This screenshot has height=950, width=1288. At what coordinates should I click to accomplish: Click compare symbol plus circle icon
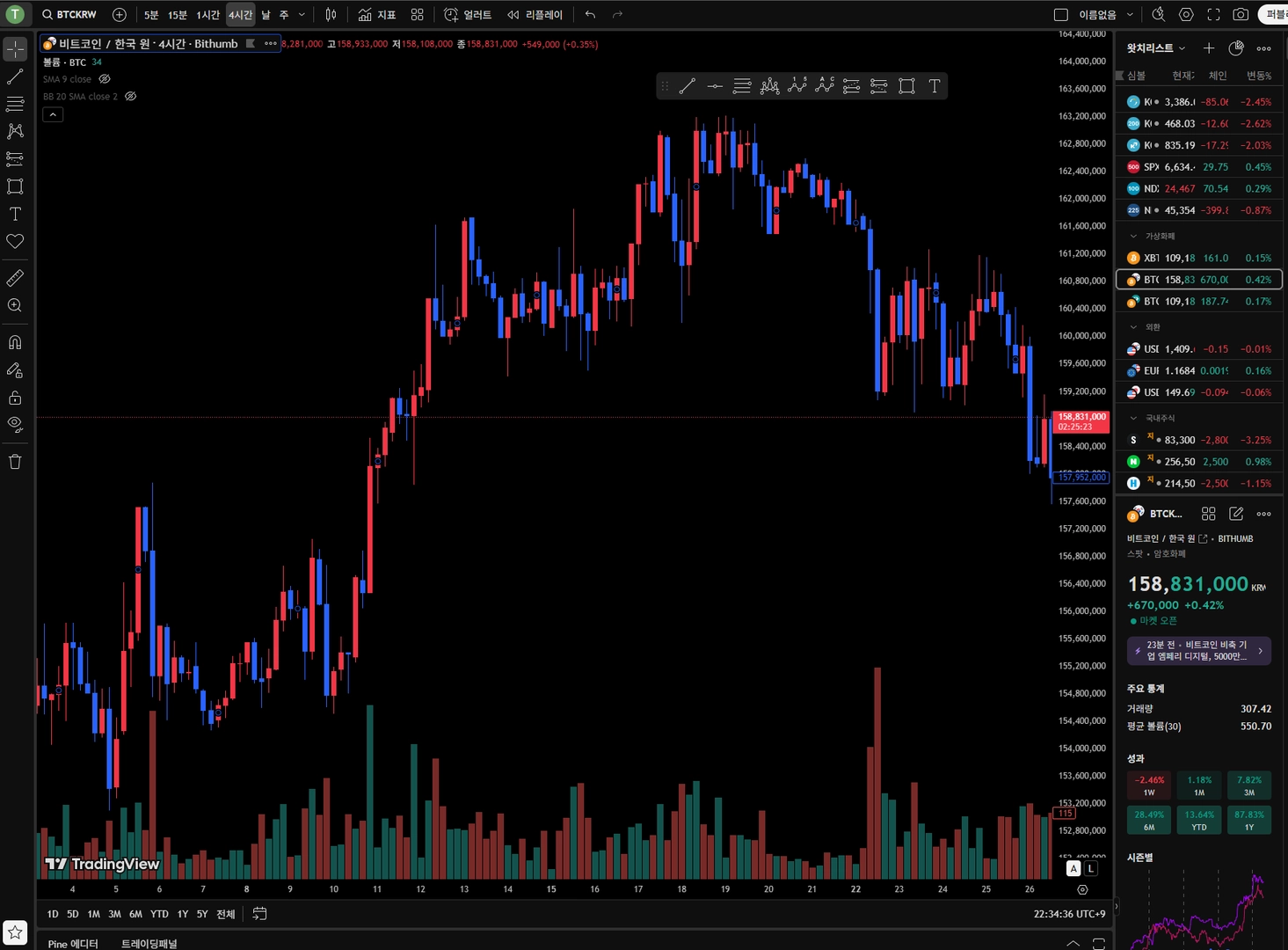pos(120,15)
